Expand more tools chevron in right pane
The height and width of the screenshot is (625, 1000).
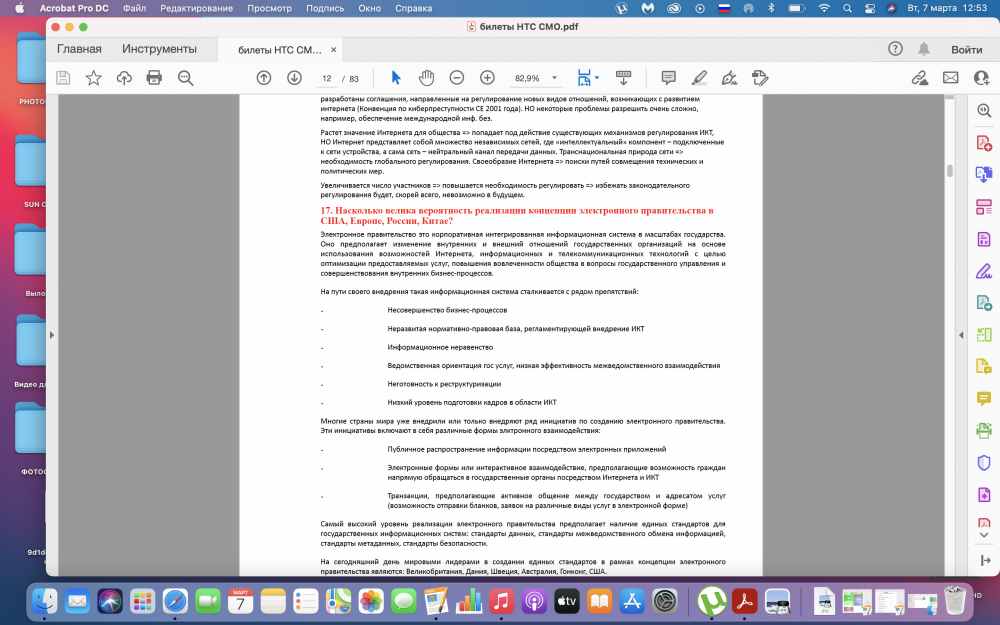pos(983,535)
